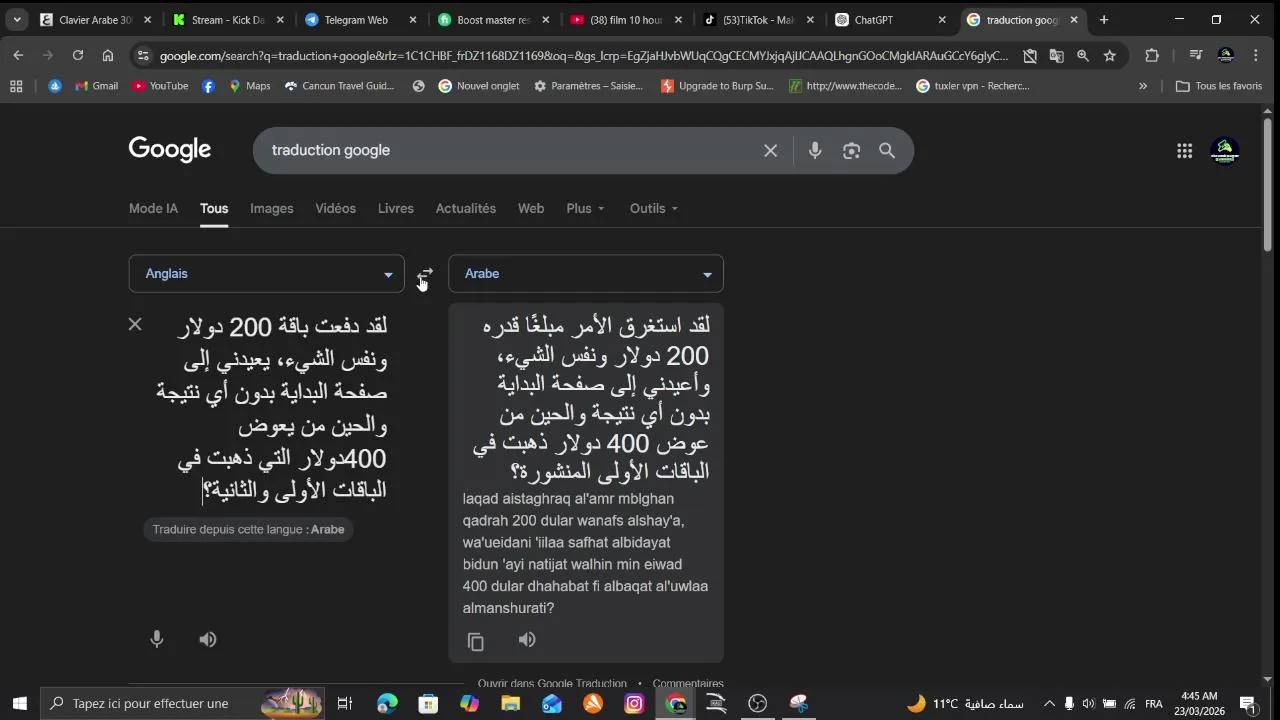The height and width of the screenshot is (720, 1280).
Task: Clear the source text with the X
Action: 135,324
